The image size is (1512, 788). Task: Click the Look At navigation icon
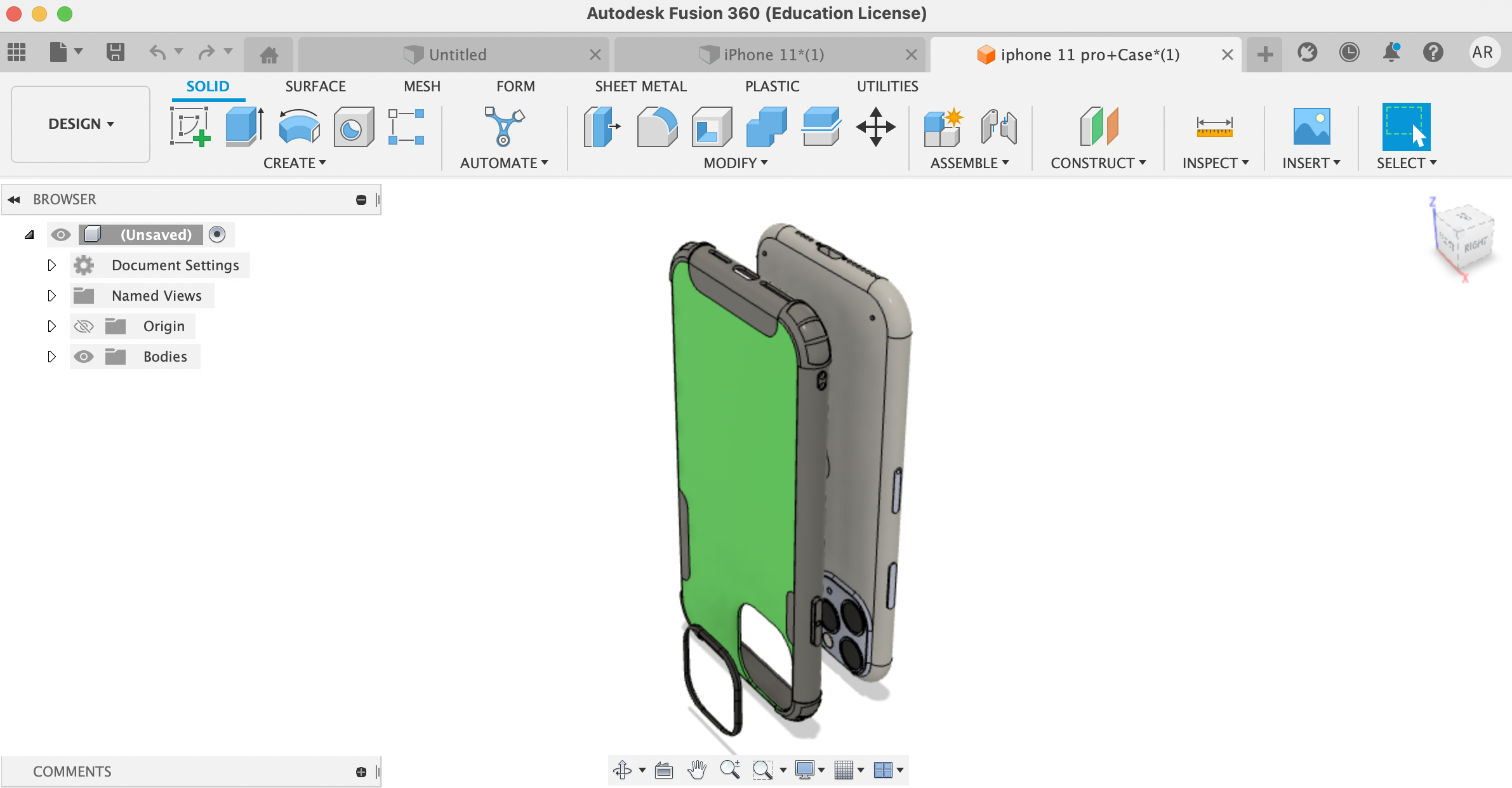click(664, 770)
